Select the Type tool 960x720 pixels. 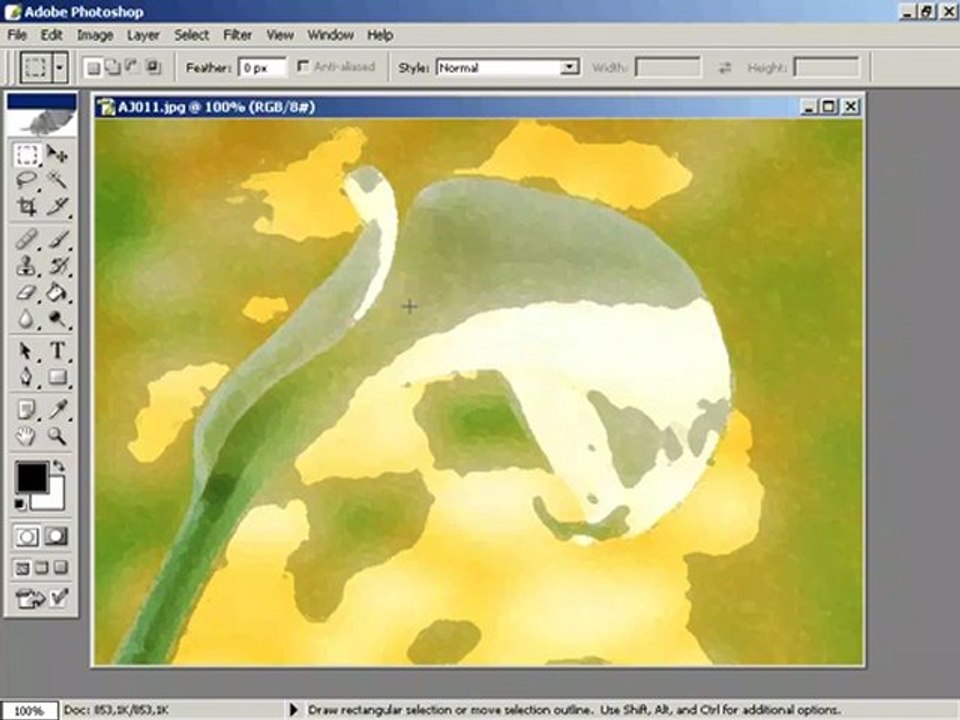point(57,351)
